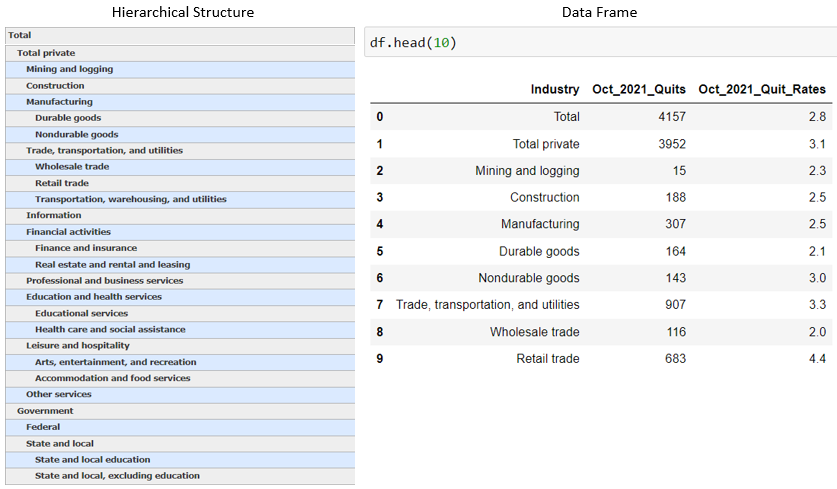Click the Government row in the hierarchy
The width and height of the screenshot is (837, 489).
coord(45,411)
